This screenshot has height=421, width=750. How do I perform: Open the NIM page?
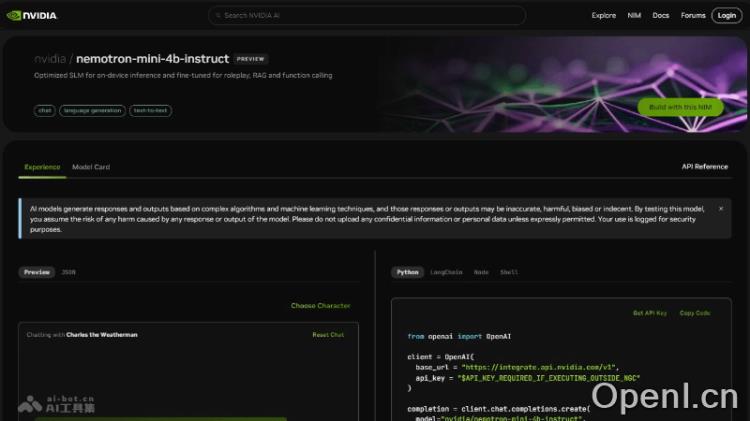click(634, 16)
